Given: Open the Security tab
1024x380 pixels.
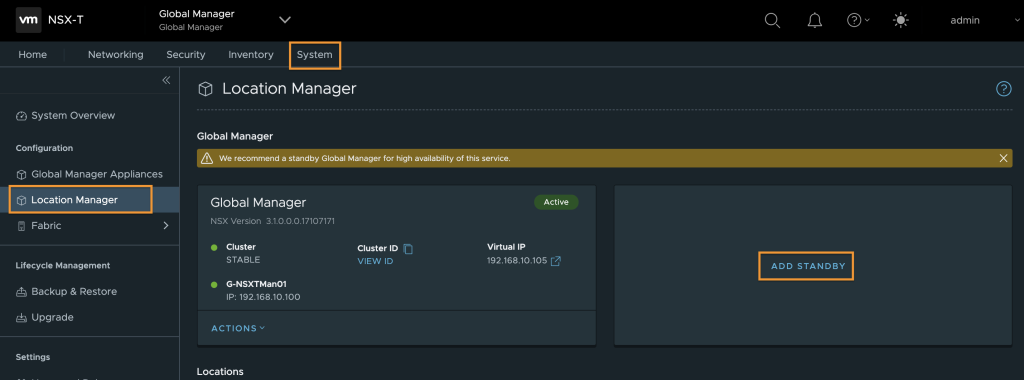Looking at the screenshot, I should click(185, 55).
